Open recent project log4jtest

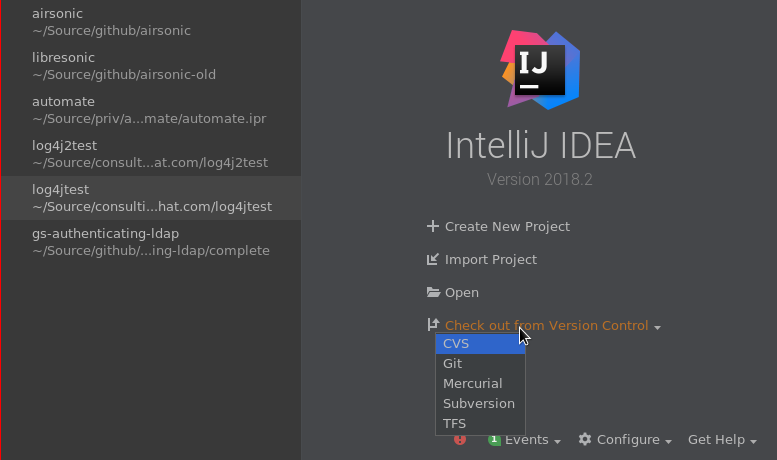pos(151,198)
